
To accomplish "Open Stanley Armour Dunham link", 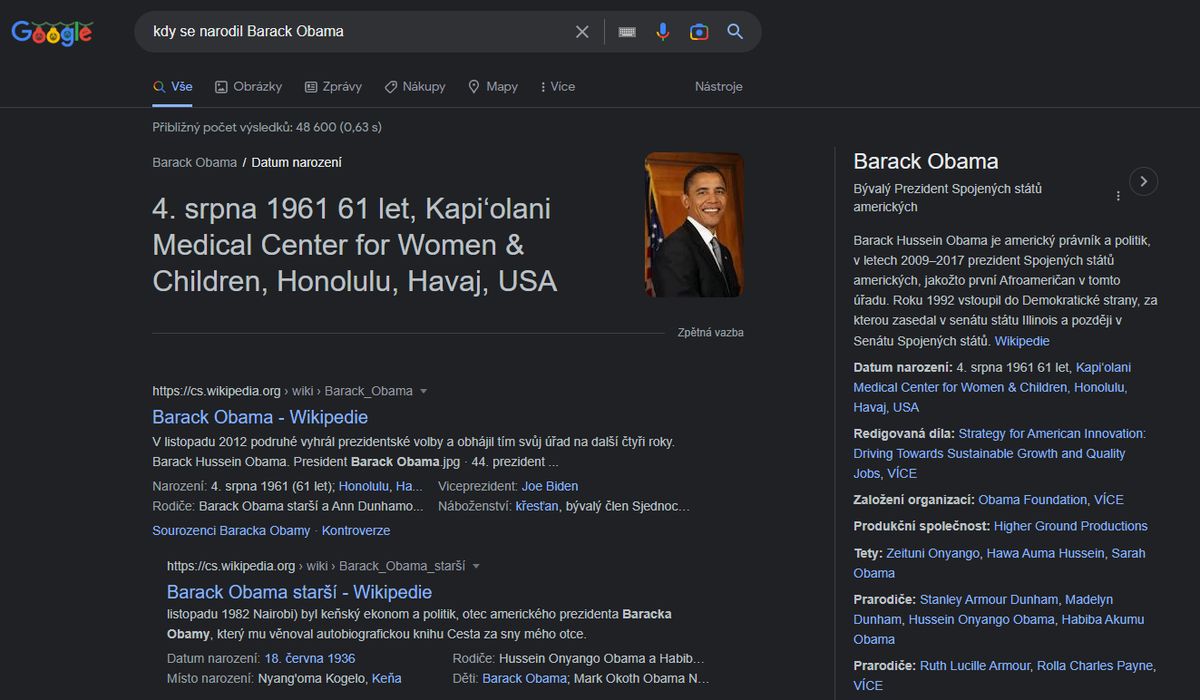I will (x=989, y=600).
